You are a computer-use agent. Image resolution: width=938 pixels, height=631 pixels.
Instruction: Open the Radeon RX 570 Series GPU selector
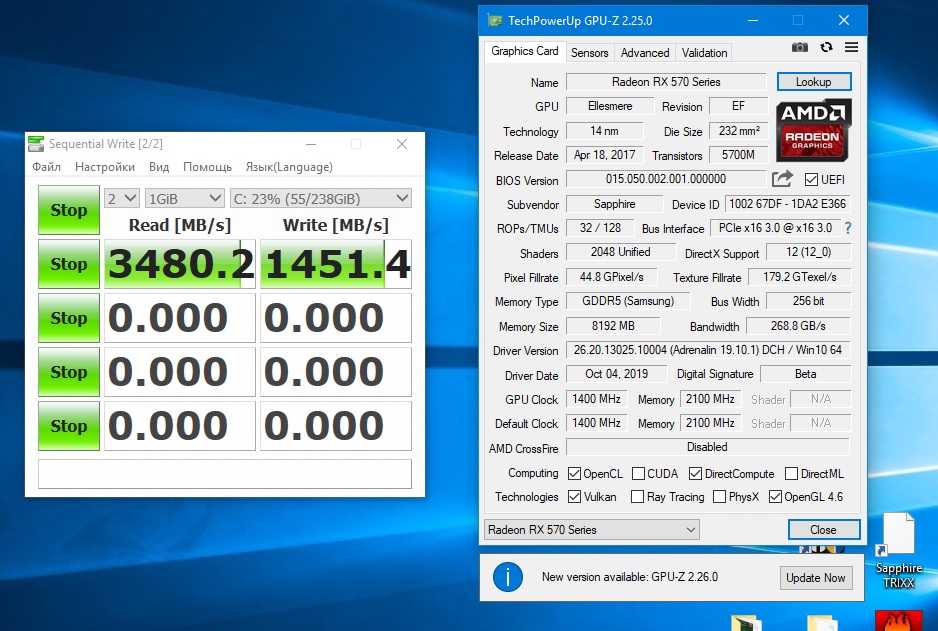[592, 529]
